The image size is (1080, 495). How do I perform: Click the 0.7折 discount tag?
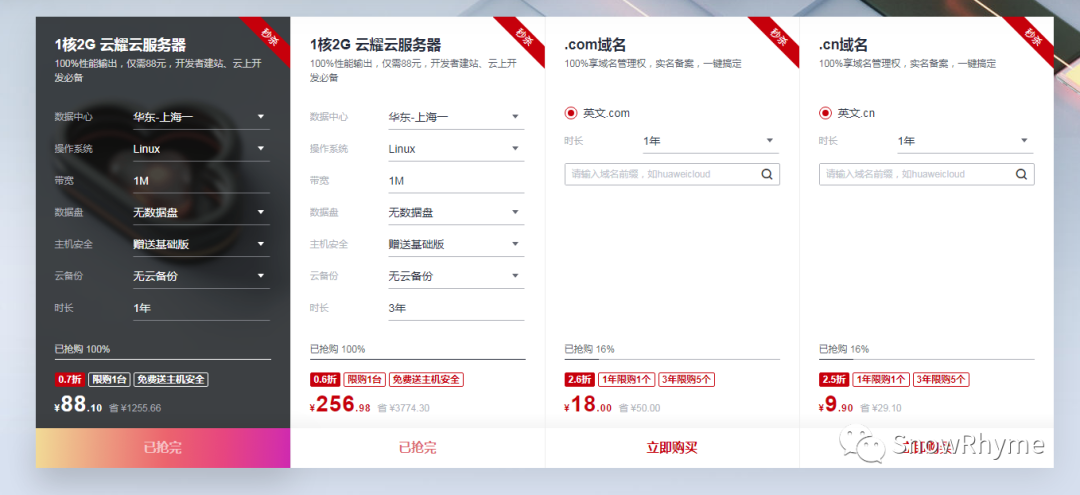point(70,379)
